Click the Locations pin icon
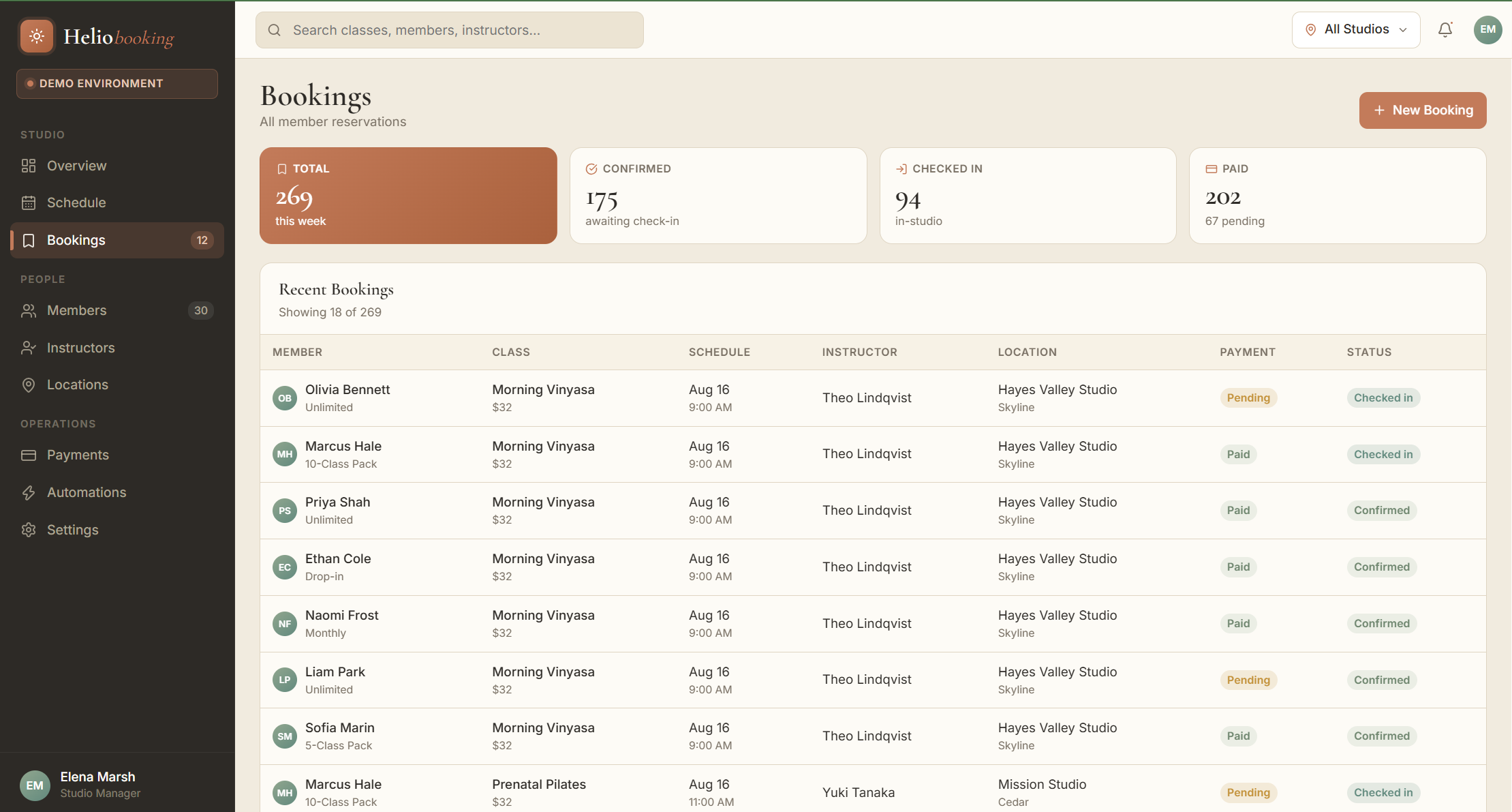The height and width of the screenshot is (812, 1512). (x=29, y=385)
